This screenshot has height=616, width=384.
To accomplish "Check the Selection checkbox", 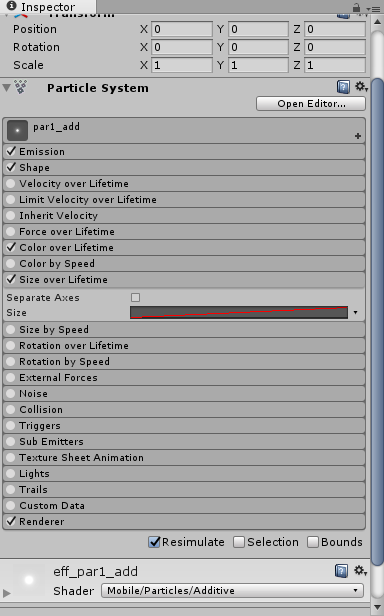I will point(239,542).
